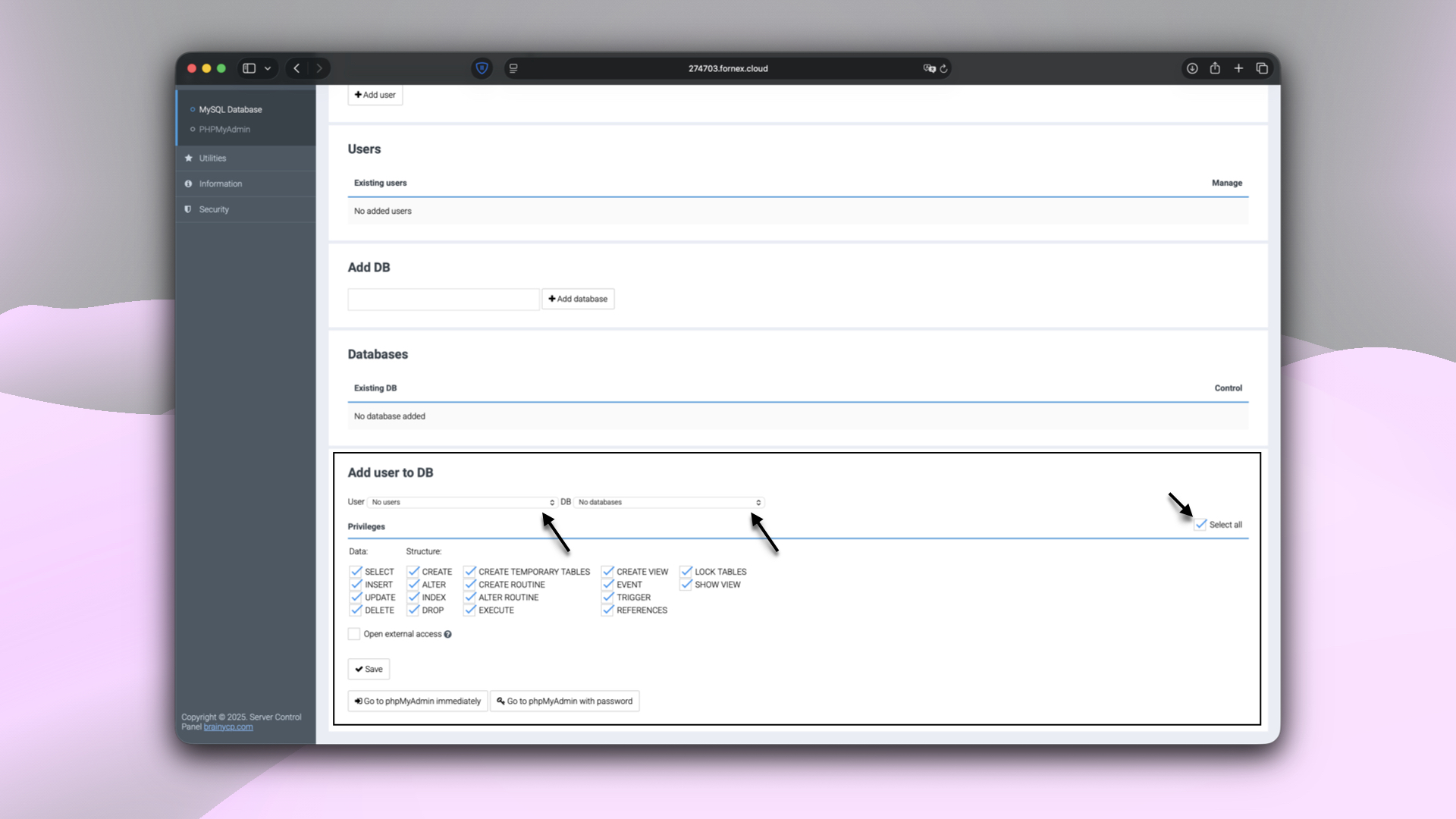This screenshot has height=819, width=1456.
Task: Uncheck the DROP privilege
Action: click(413, 610)
